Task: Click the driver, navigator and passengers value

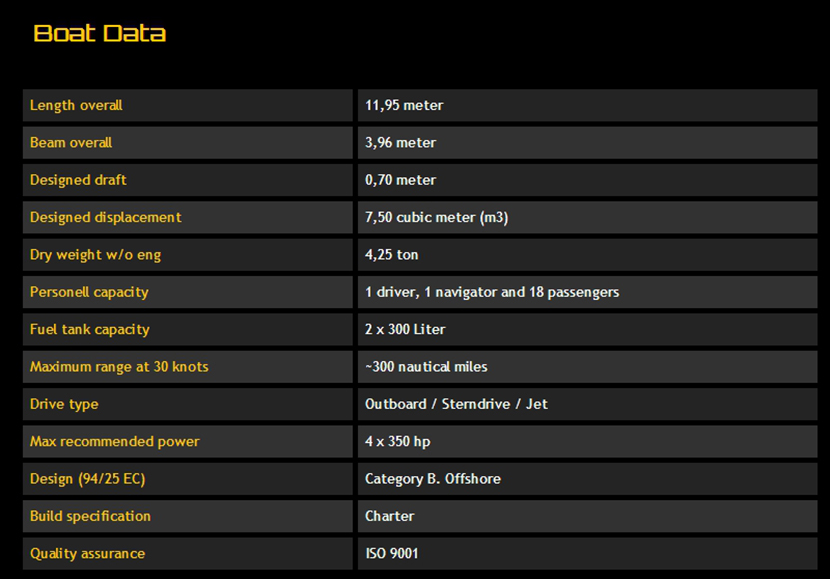Action: pyautogui.click(x=492, y=292)
